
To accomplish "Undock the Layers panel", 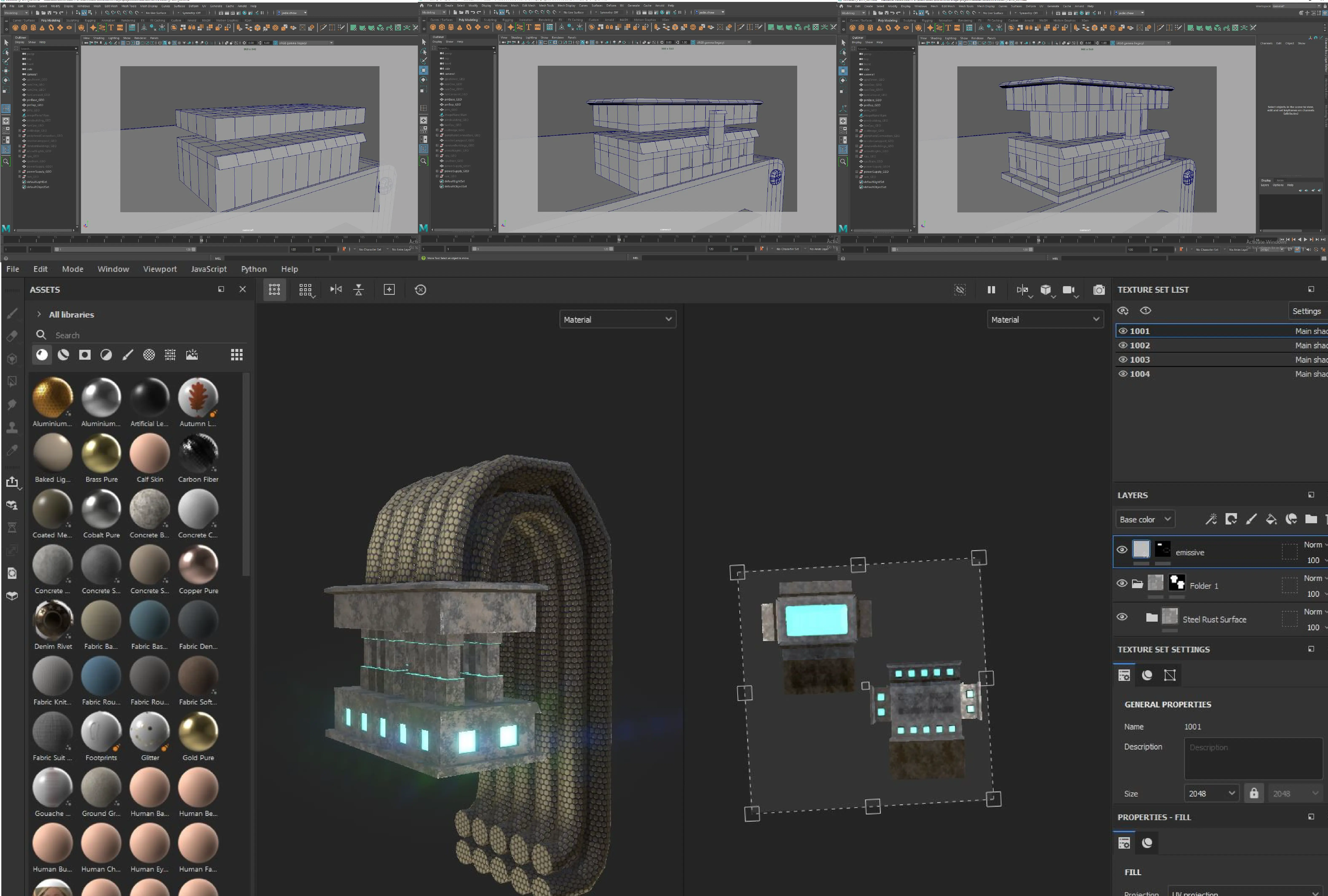I will 1311,495.
